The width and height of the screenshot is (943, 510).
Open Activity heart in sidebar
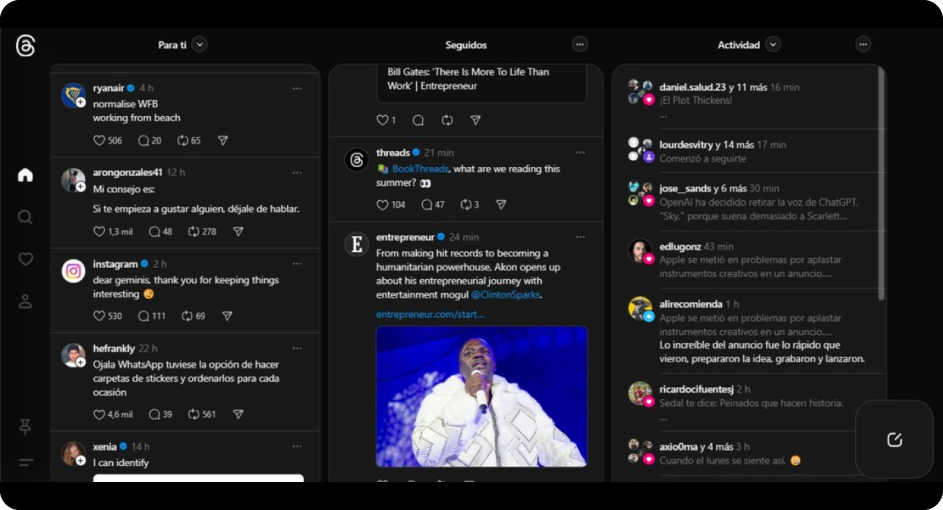tap(25, 259)
